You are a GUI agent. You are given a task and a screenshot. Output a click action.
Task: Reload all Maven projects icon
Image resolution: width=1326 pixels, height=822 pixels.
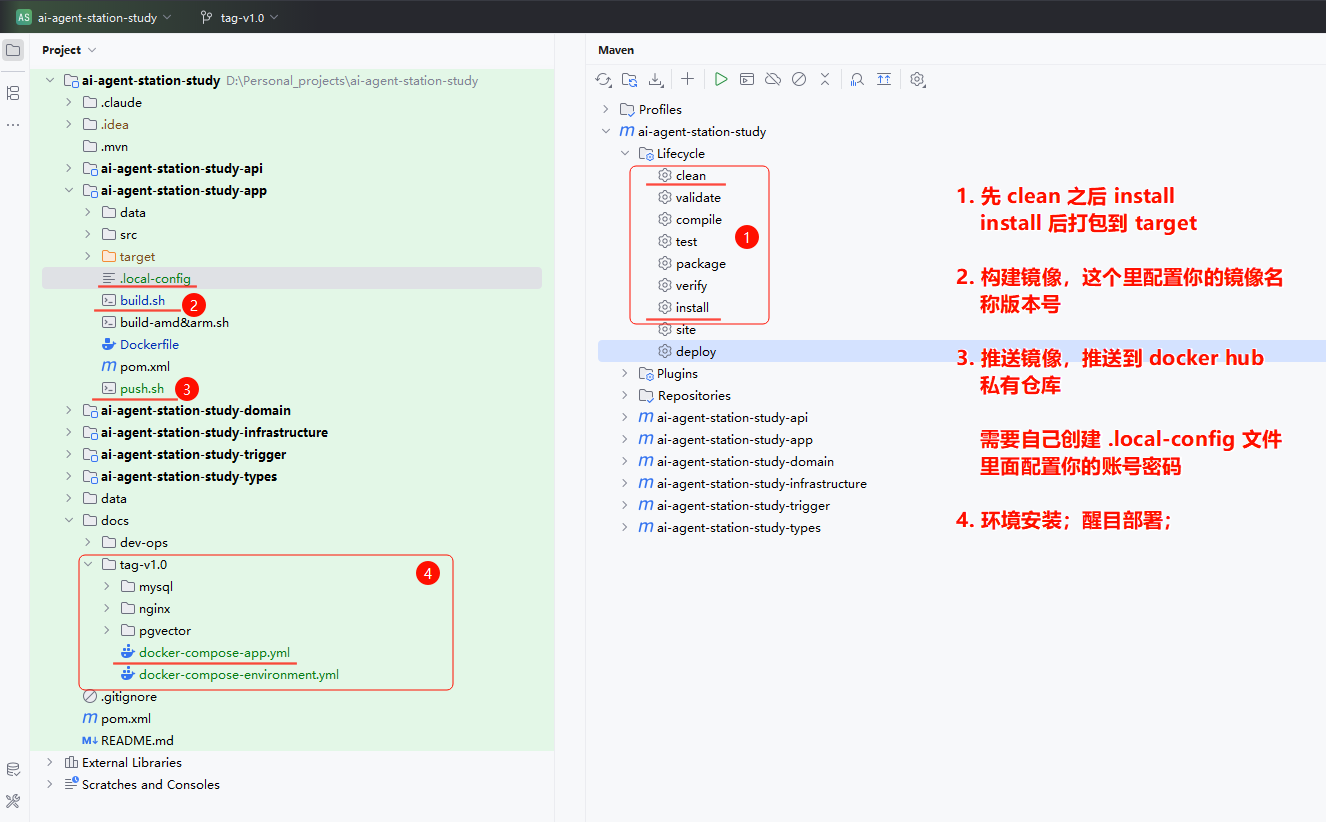pos(603,79)
